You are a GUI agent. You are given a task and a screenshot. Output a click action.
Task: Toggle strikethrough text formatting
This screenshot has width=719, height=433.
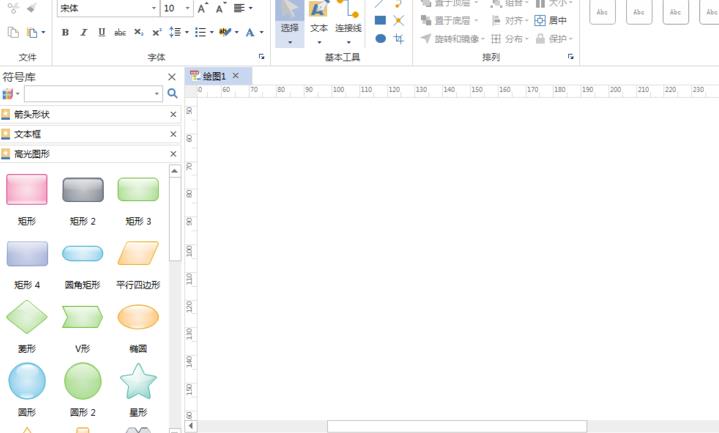(120, 33)
